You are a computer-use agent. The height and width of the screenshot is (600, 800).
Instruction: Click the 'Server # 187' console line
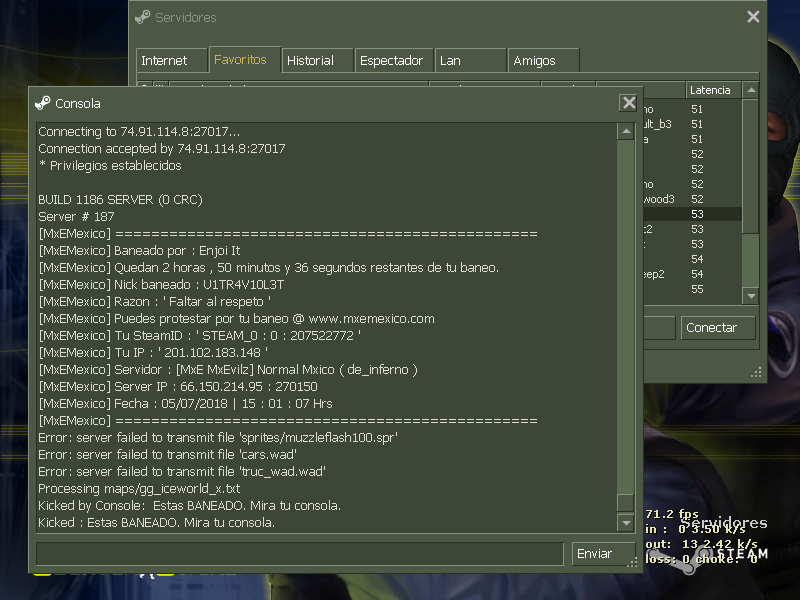[x=76, y=216]
